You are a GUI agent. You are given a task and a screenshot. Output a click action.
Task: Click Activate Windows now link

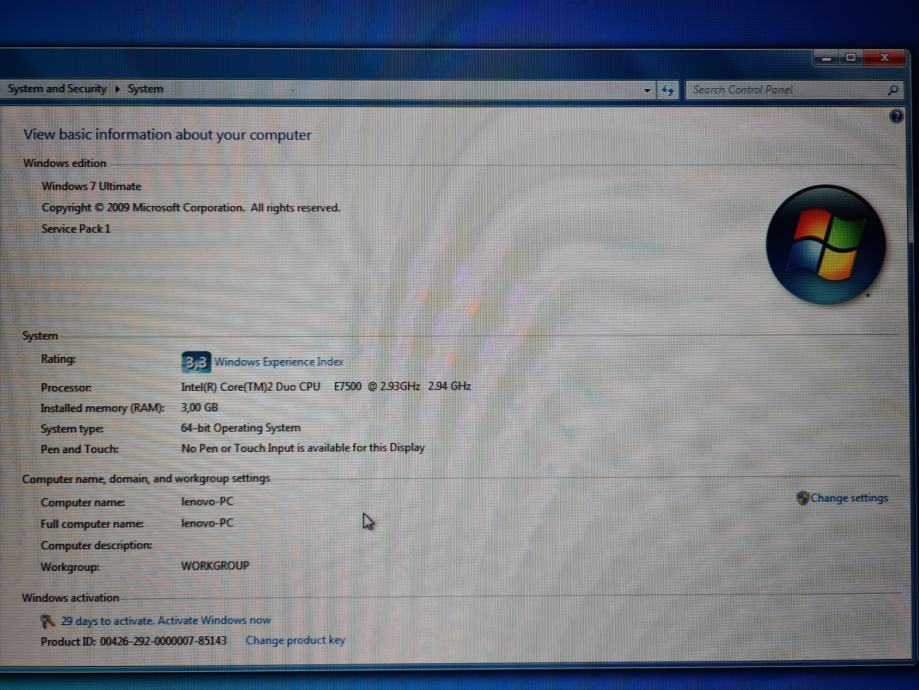[214, 620]
